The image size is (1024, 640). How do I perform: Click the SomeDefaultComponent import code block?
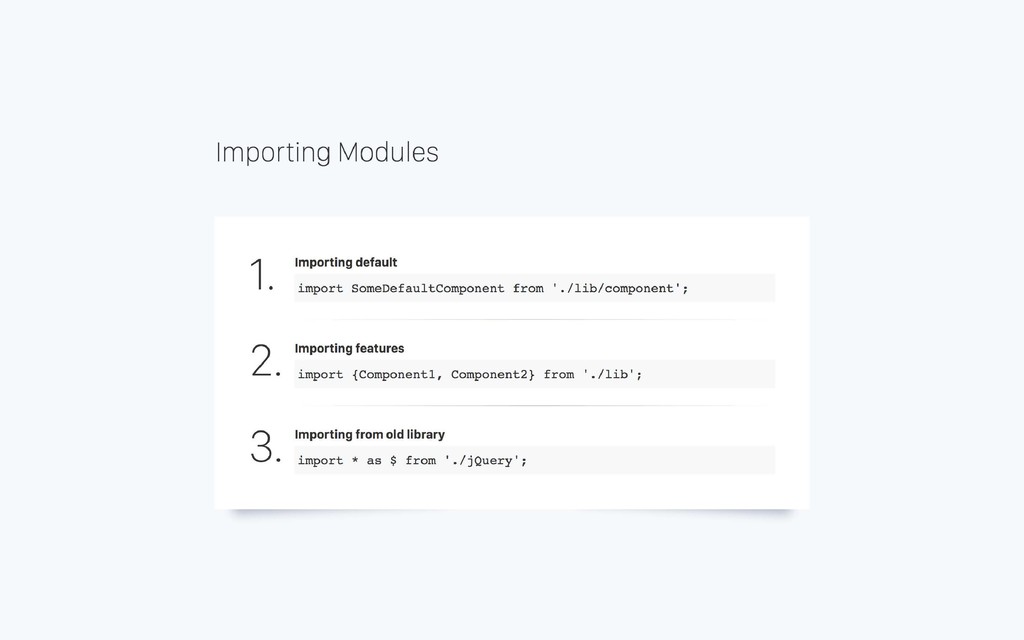[x=534, y=288]
